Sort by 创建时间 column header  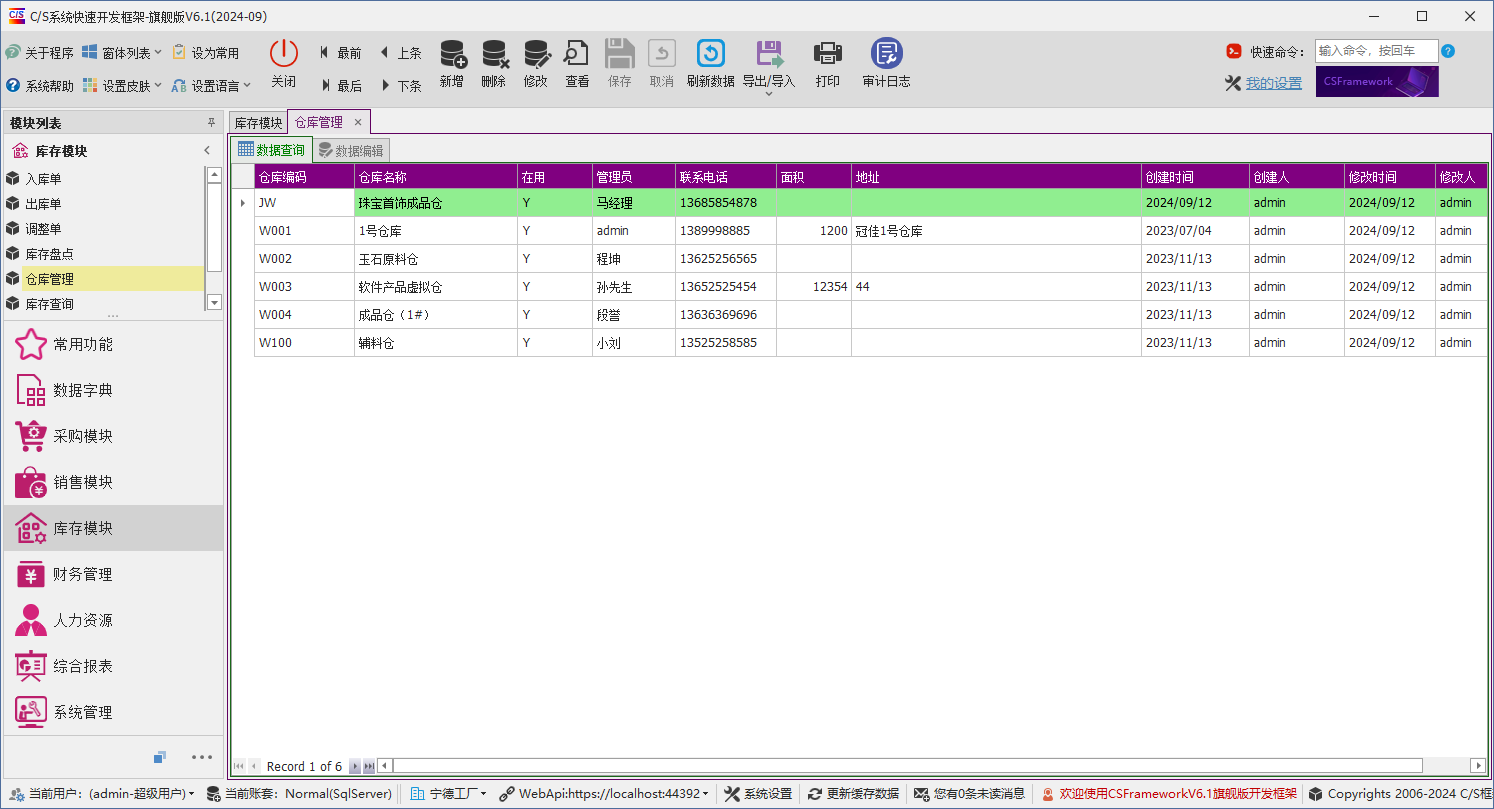point(1195,177)
